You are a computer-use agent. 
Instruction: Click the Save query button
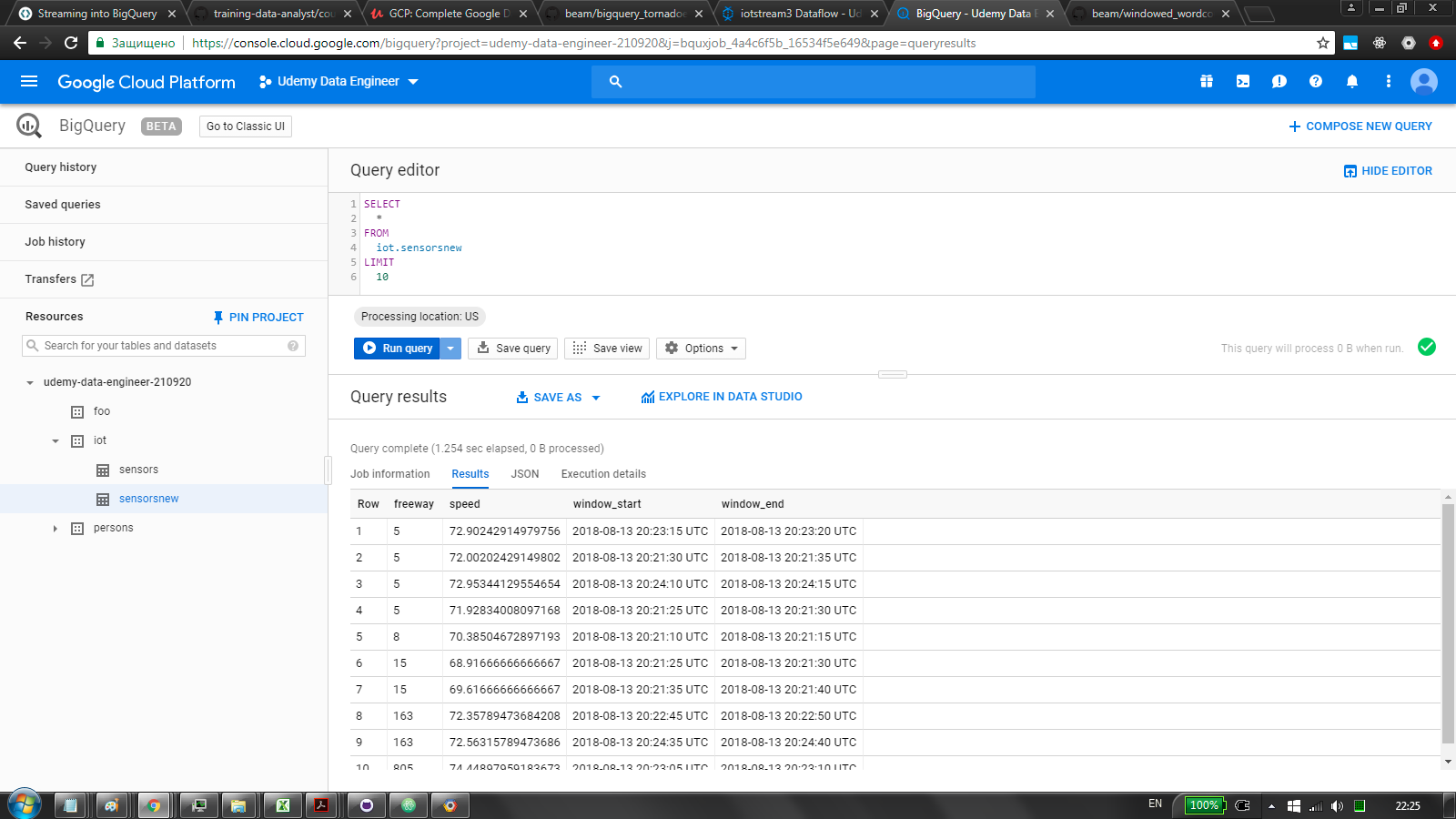point(512,349)
